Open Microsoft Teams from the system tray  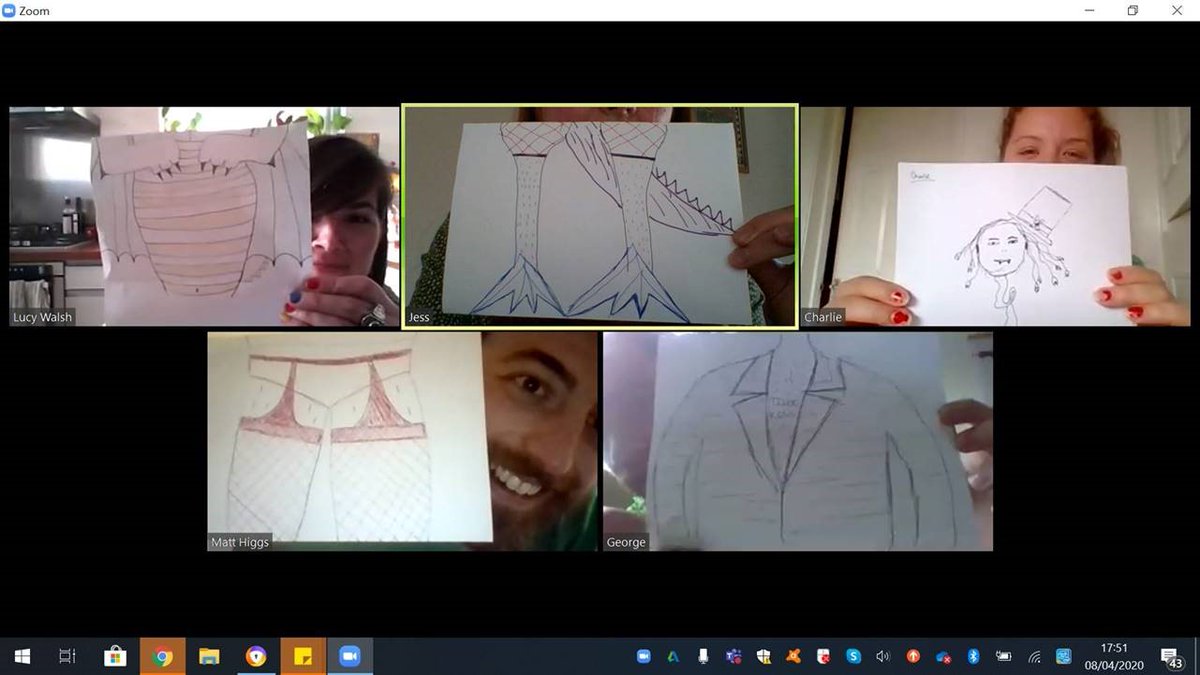734,657
